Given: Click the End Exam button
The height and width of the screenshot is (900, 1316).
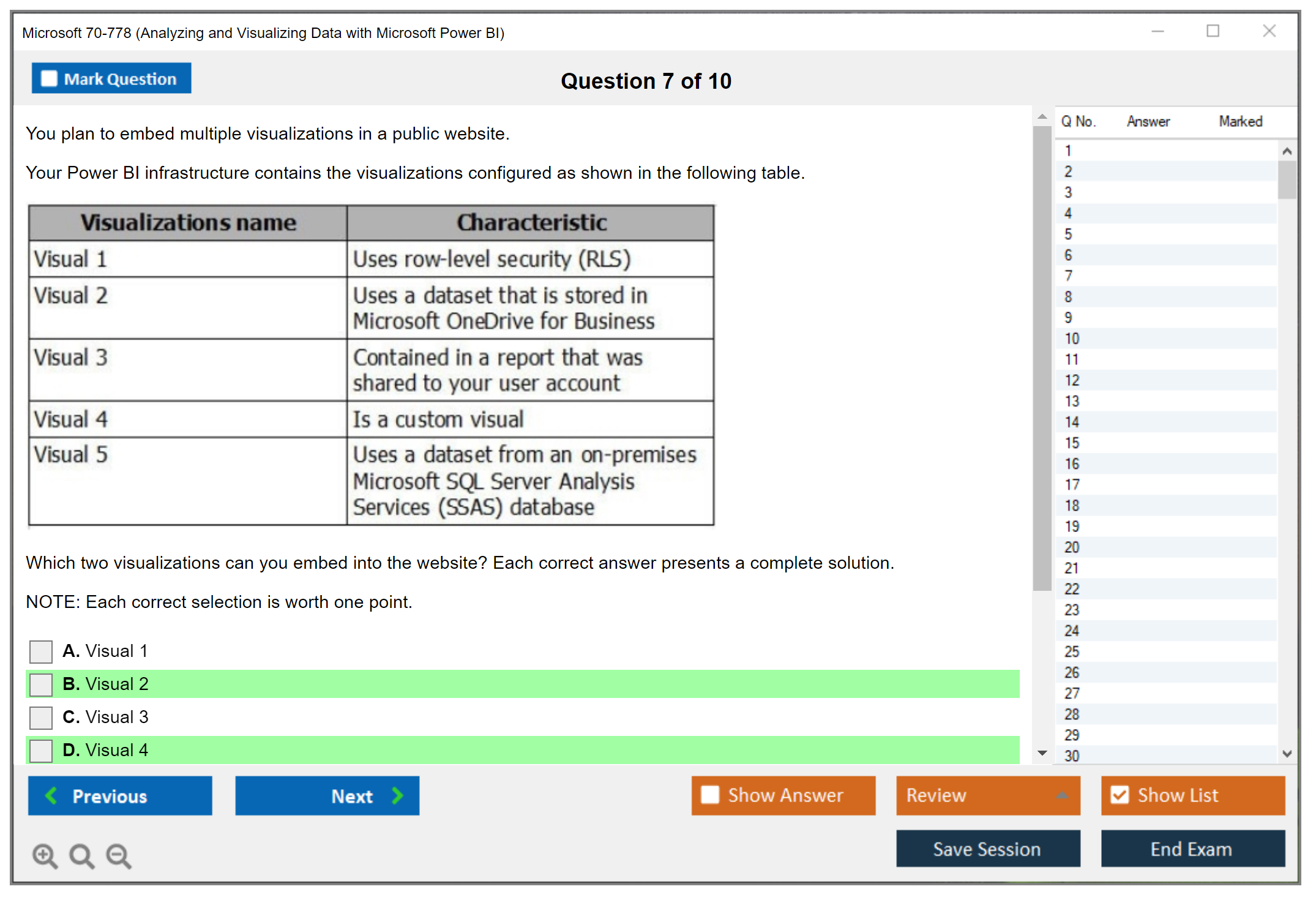Looking at the screenshot, I should (1192, 849).
